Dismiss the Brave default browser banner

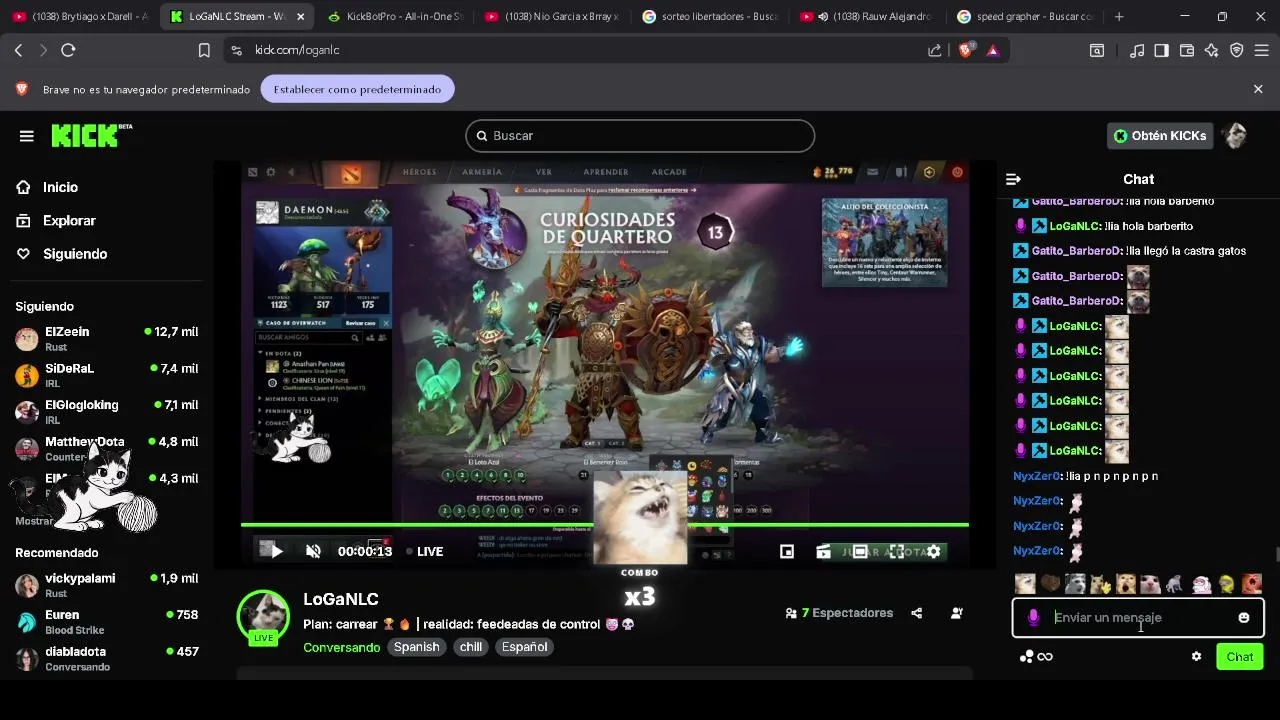tap(1258, 89)
